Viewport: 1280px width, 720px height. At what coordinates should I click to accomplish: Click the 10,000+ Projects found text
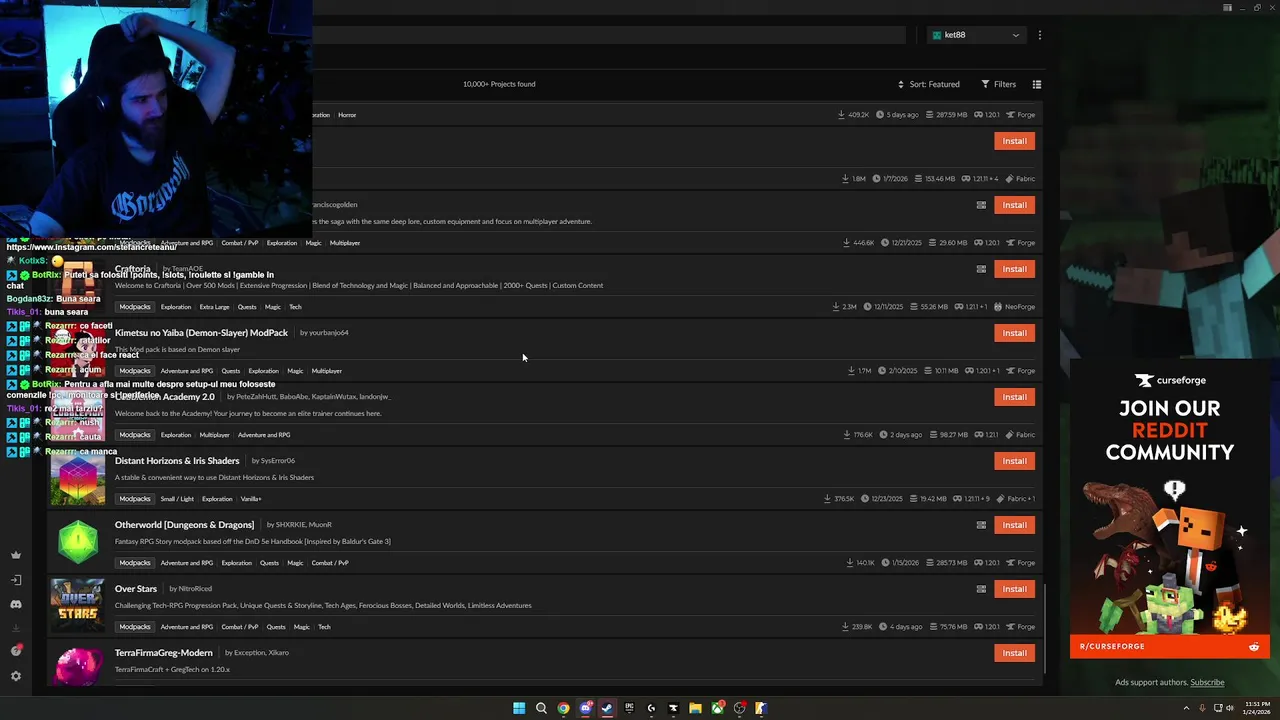[499, 84]
